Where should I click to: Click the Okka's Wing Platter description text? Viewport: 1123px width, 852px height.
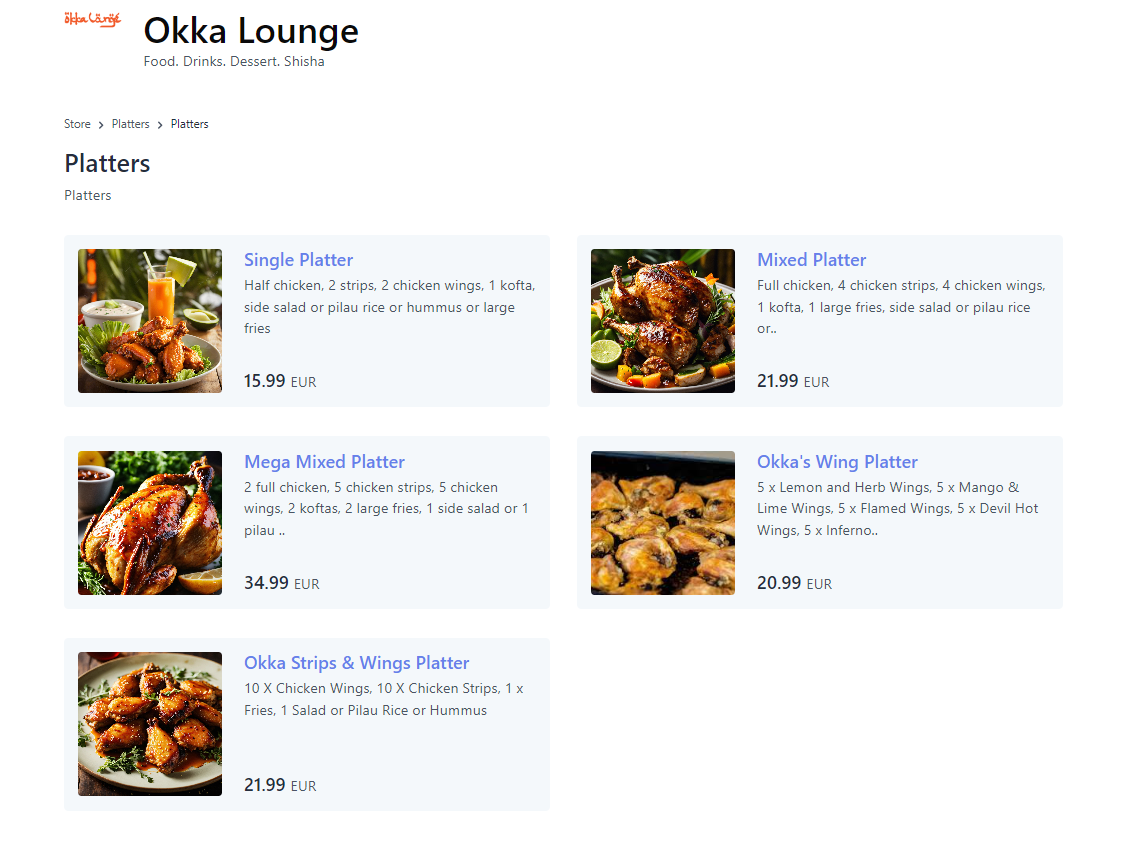tap(897, 508)
